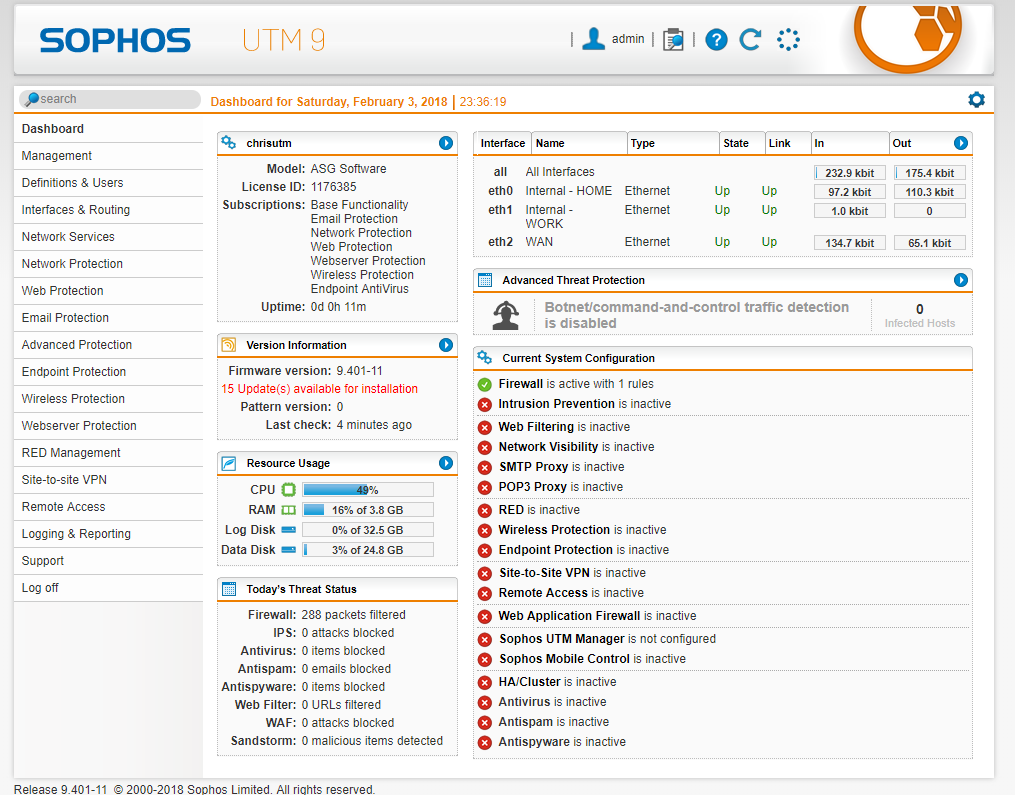Click the RAM module icon

pos(289,509)
